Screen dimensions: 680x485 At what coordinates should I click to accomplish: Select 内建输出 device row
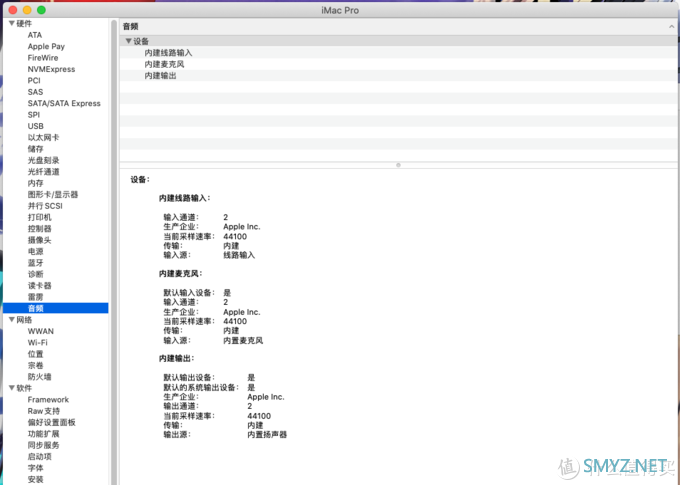coord(398,75)
